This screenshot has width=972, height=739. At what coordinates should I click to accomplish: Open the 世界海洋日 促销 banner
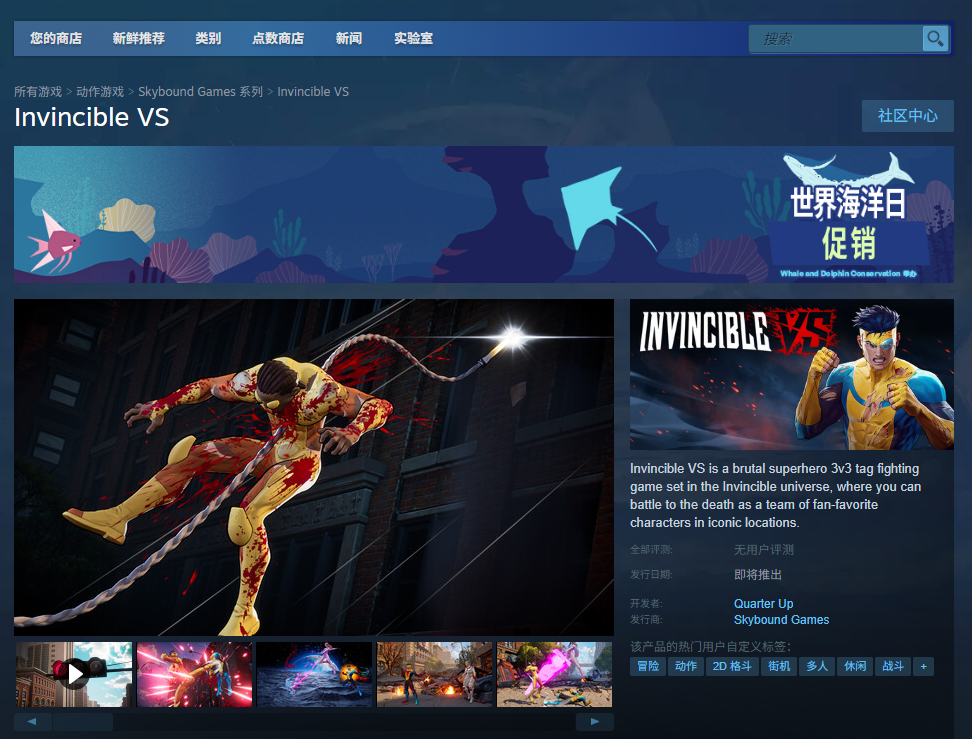coord(484,215)
